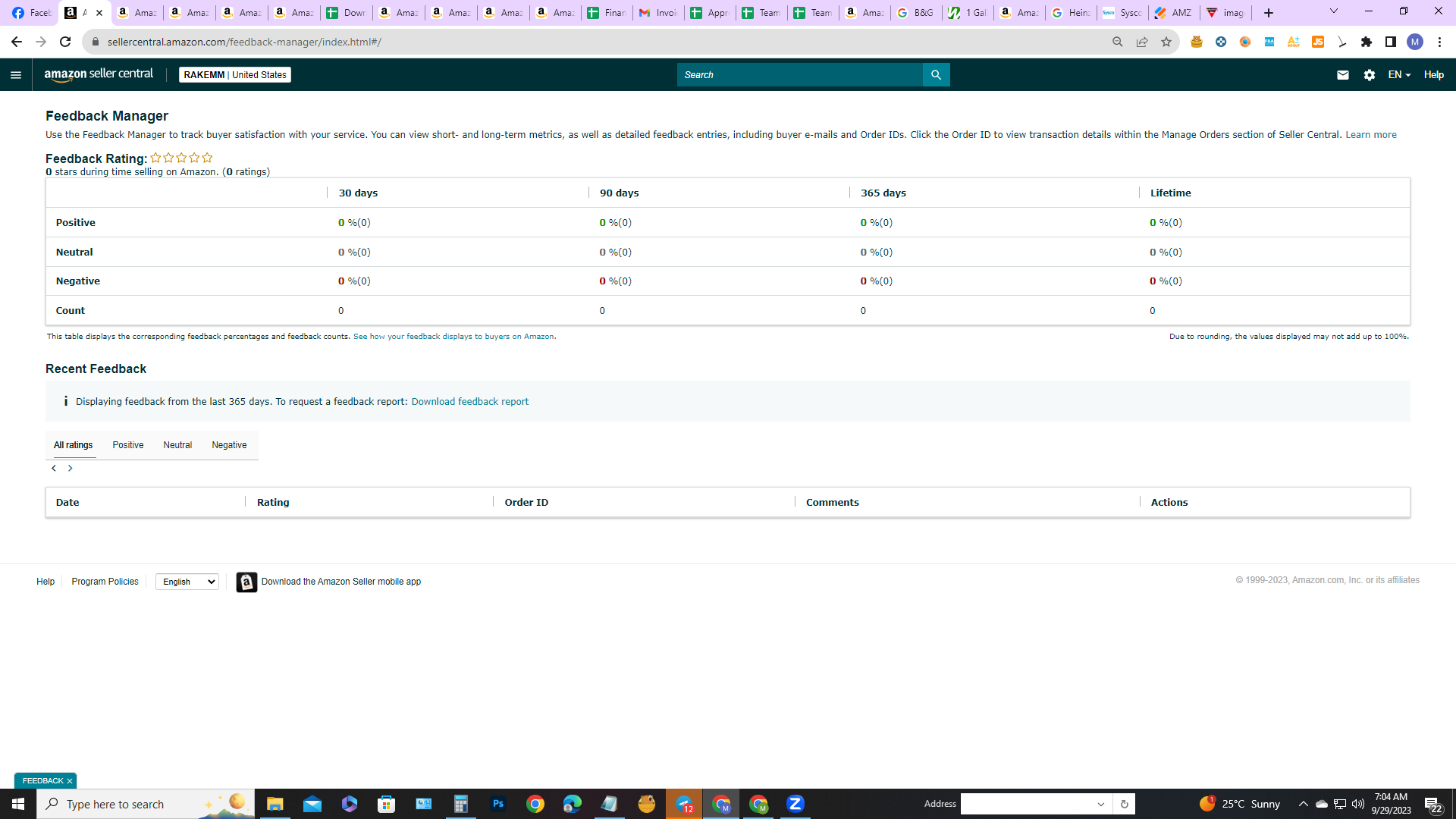Click the five-star feedback rating stars
The height and width of the screenshot is (819, 1456).
click(x=181, y=158)
